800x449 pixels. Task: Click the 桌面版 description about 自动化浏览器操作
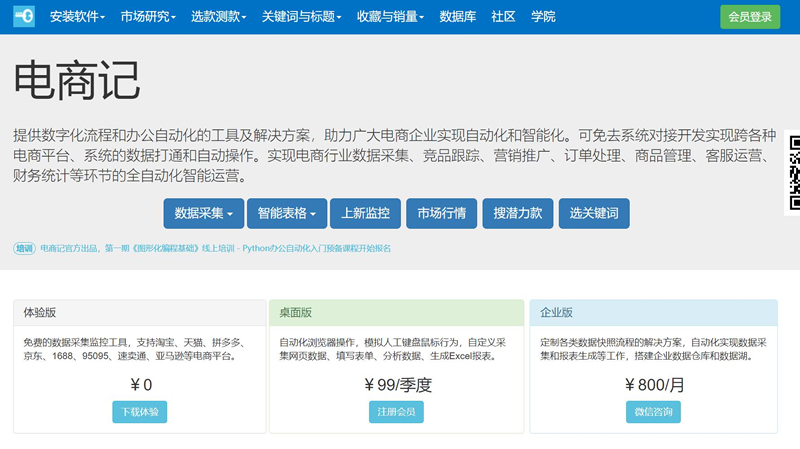click(392, 349)
